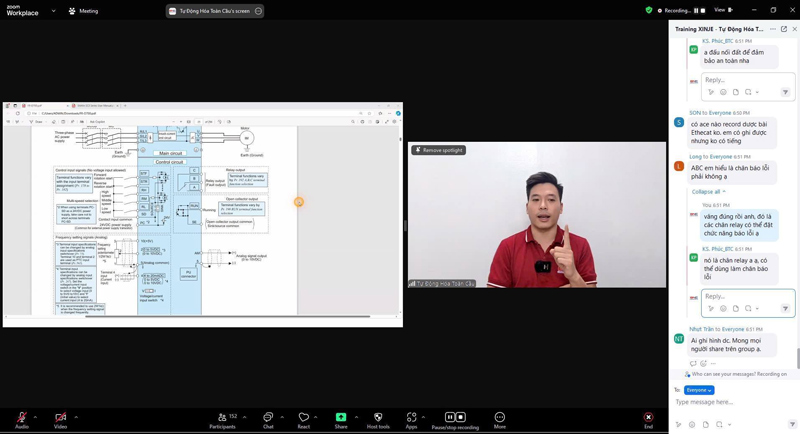Open the 'Everyone' recipient dropdown

pyautogui.click(x=699, y=390)
